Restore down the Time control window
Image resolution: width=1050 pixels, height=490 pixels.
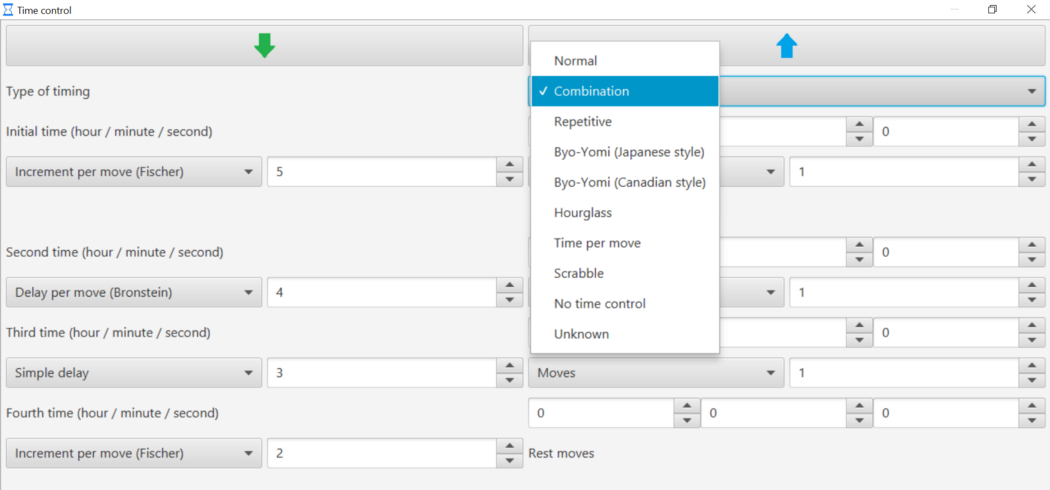point(992,10)
